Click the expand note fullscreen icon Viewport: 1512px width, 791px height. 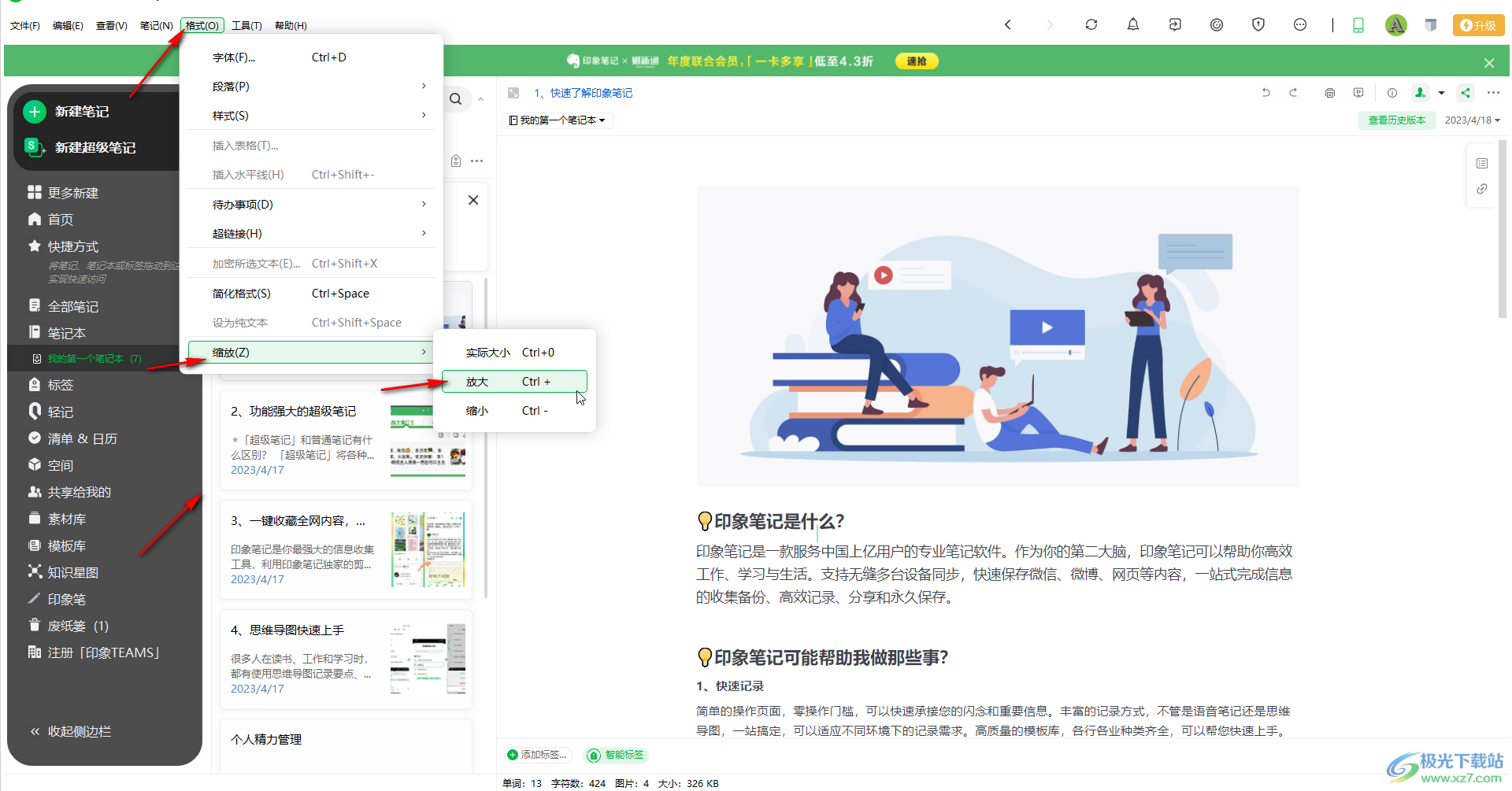(513, 93)
